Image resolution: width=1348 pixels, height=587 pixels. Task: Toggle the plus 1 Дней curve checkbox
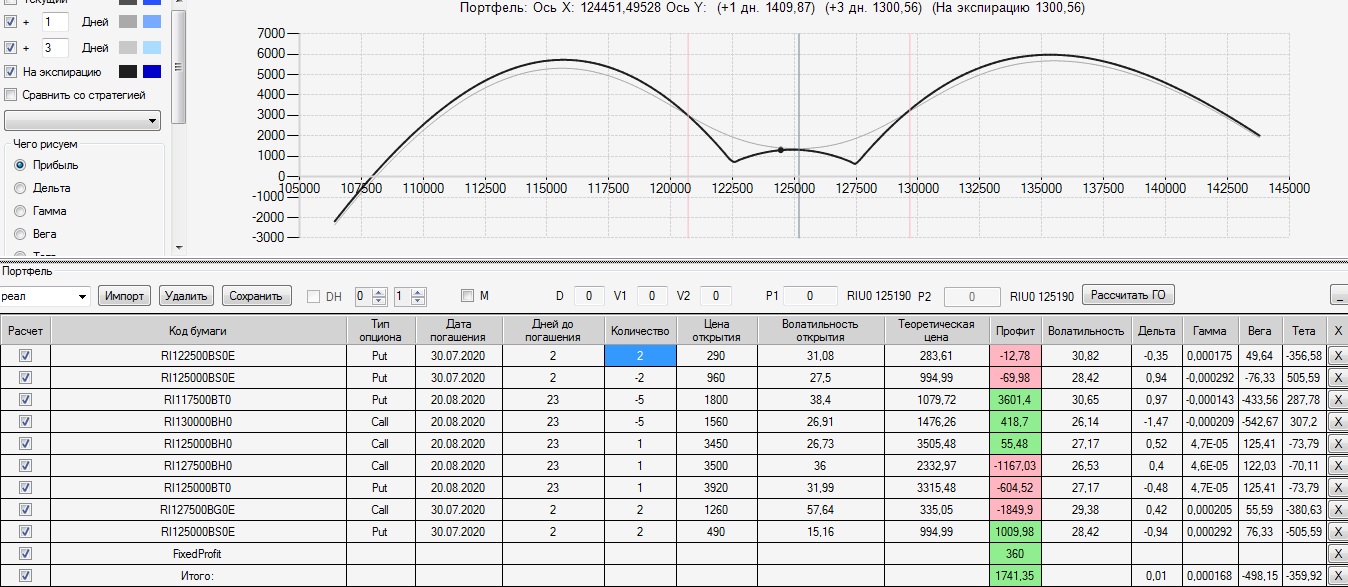coord(11,21)
